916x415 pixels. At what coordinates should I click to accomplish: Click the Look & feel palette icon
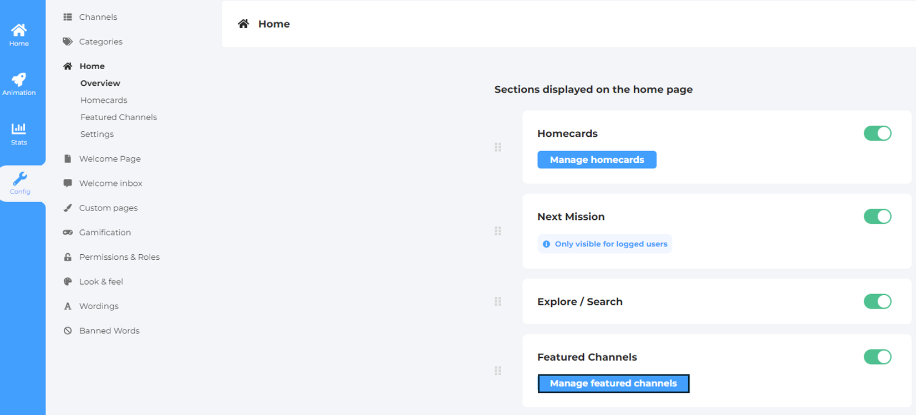coord(67,281)
